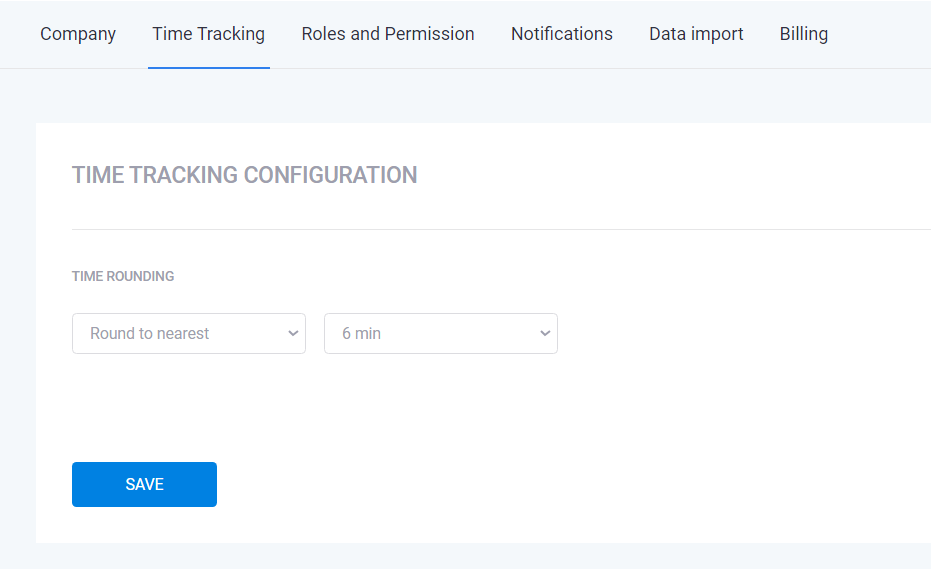Open the Company settings tab

[x=78, y=34]
